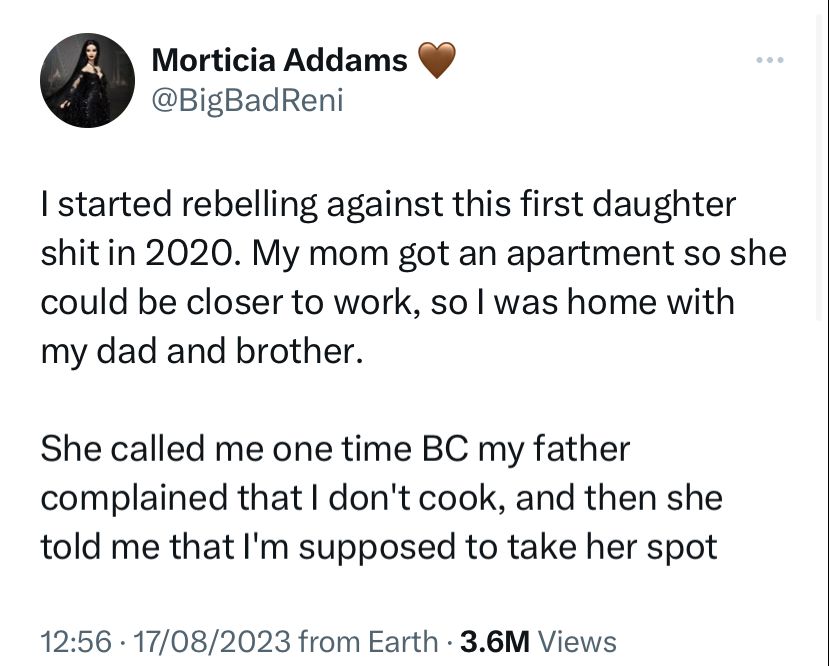Click the line starting "I started rebelling"
Viewport: 829px width, 666px height.
(388, 205)
